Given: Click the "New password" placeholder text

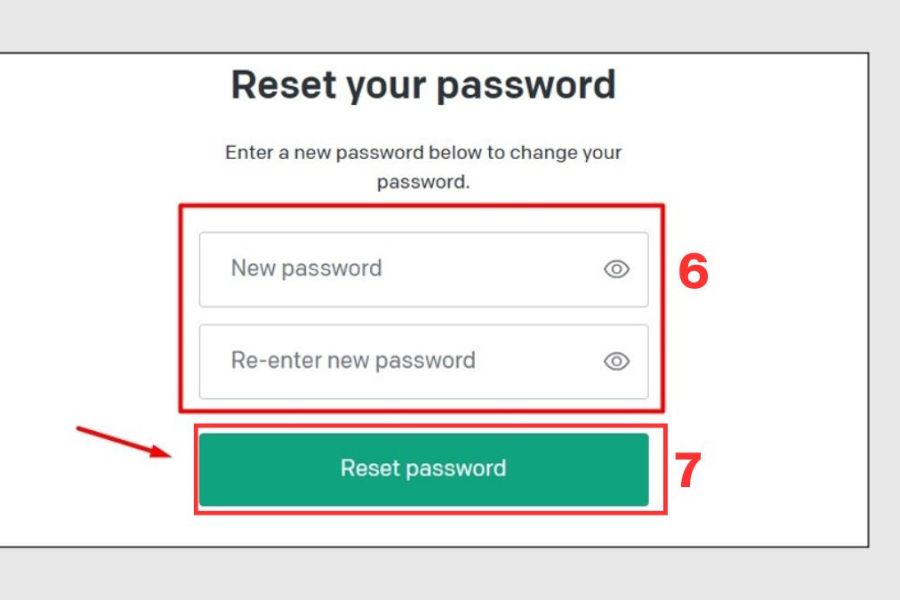Looking at the screenshot, I should pos(306,268).
